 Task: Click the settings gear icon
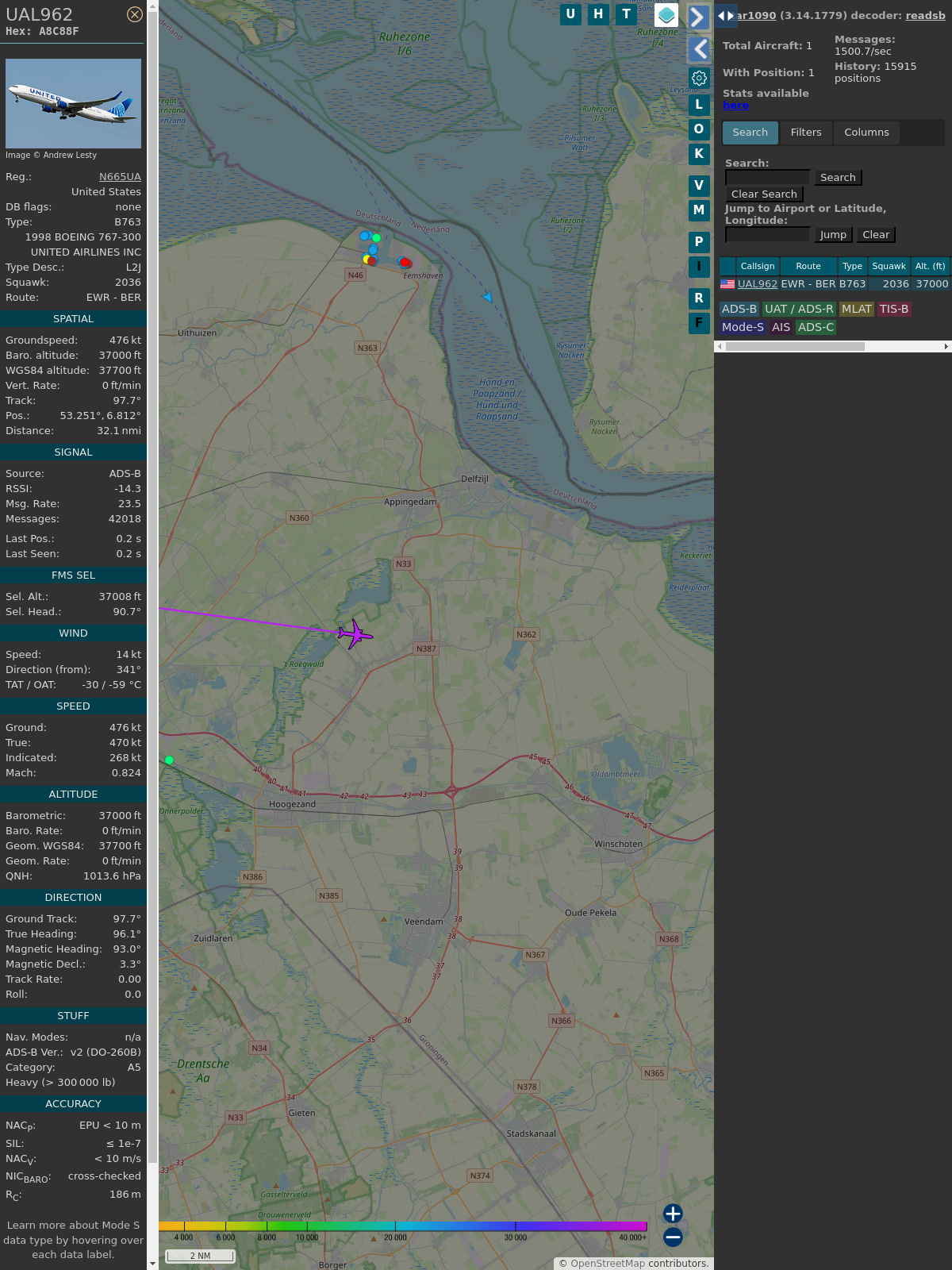(699, 78)
